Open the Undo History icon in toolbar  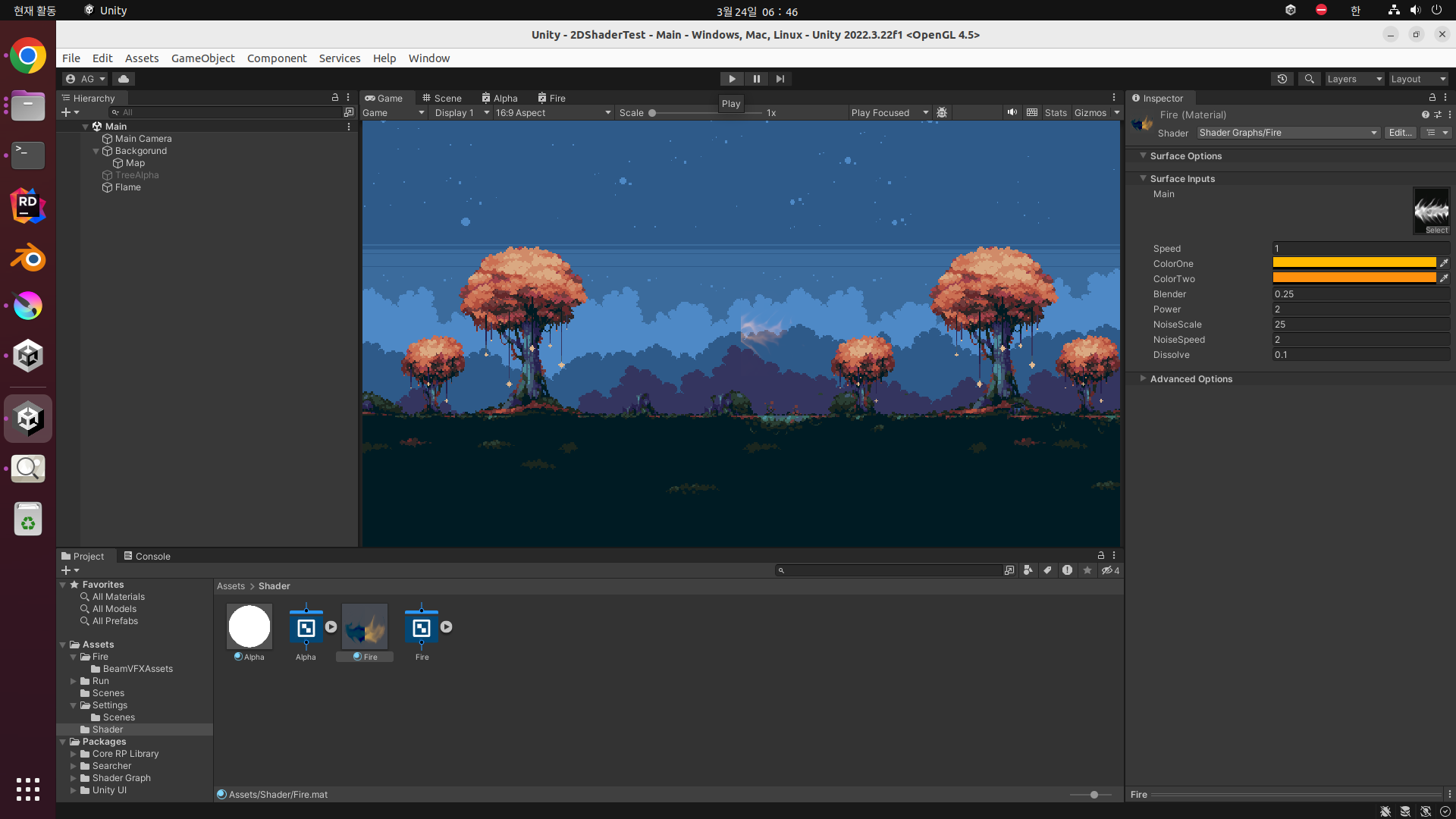pos(1282,79)
